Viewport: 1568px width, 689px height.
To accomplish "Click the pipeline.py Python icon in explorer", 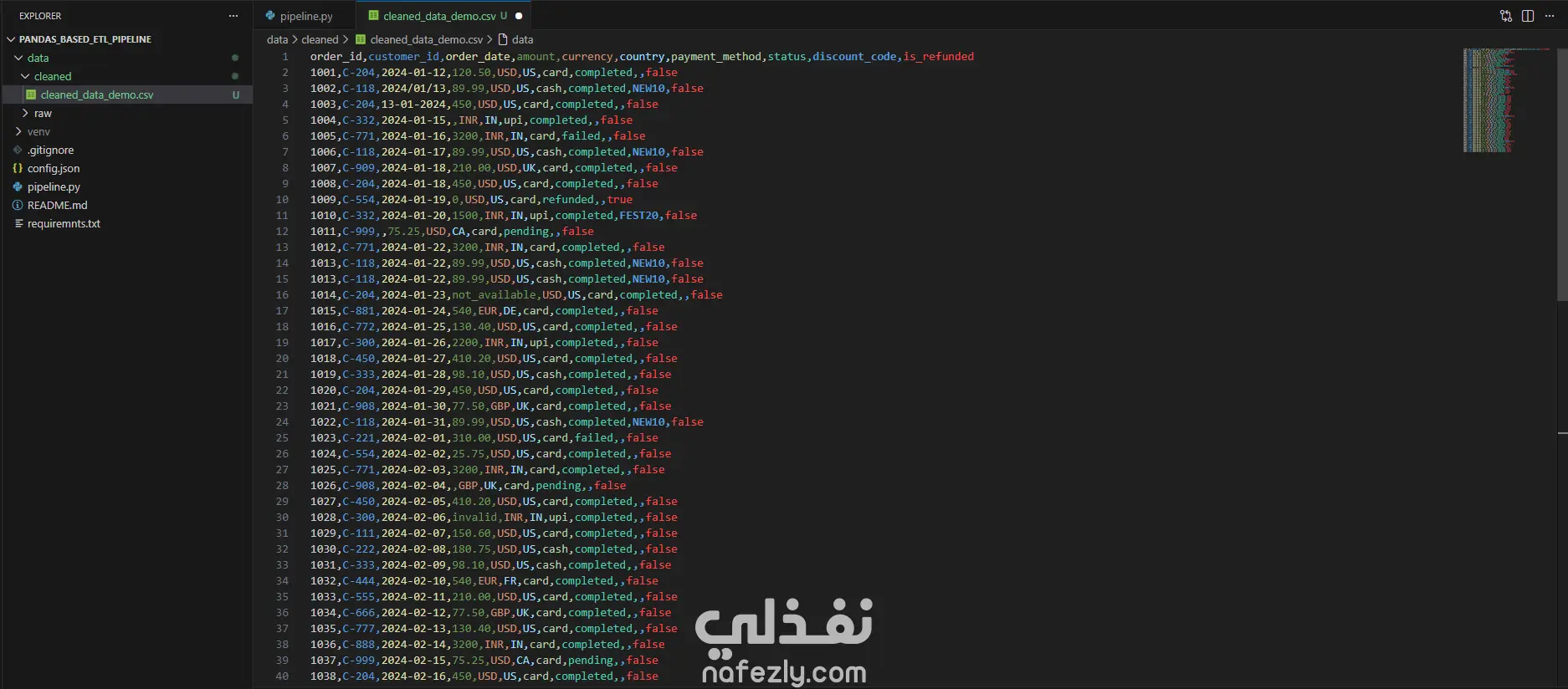I will [18, 186].
